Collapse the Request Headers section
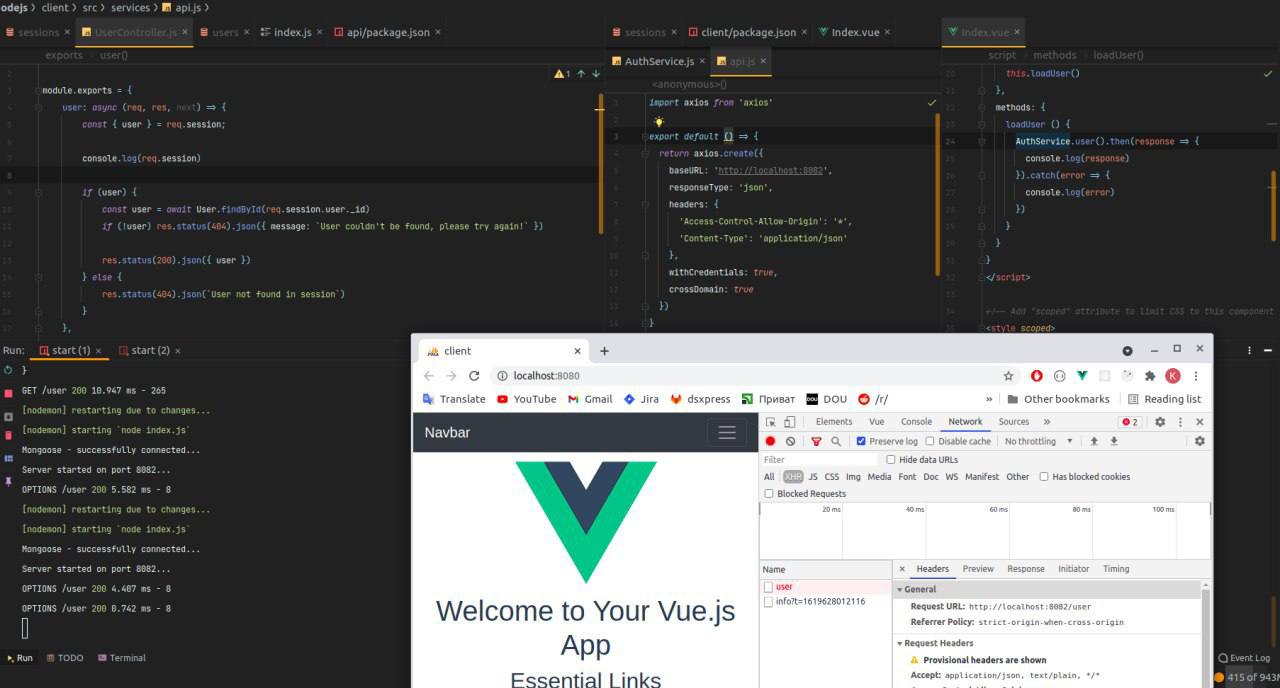The height and width of the screenshot is (688, 1280). 899,644
